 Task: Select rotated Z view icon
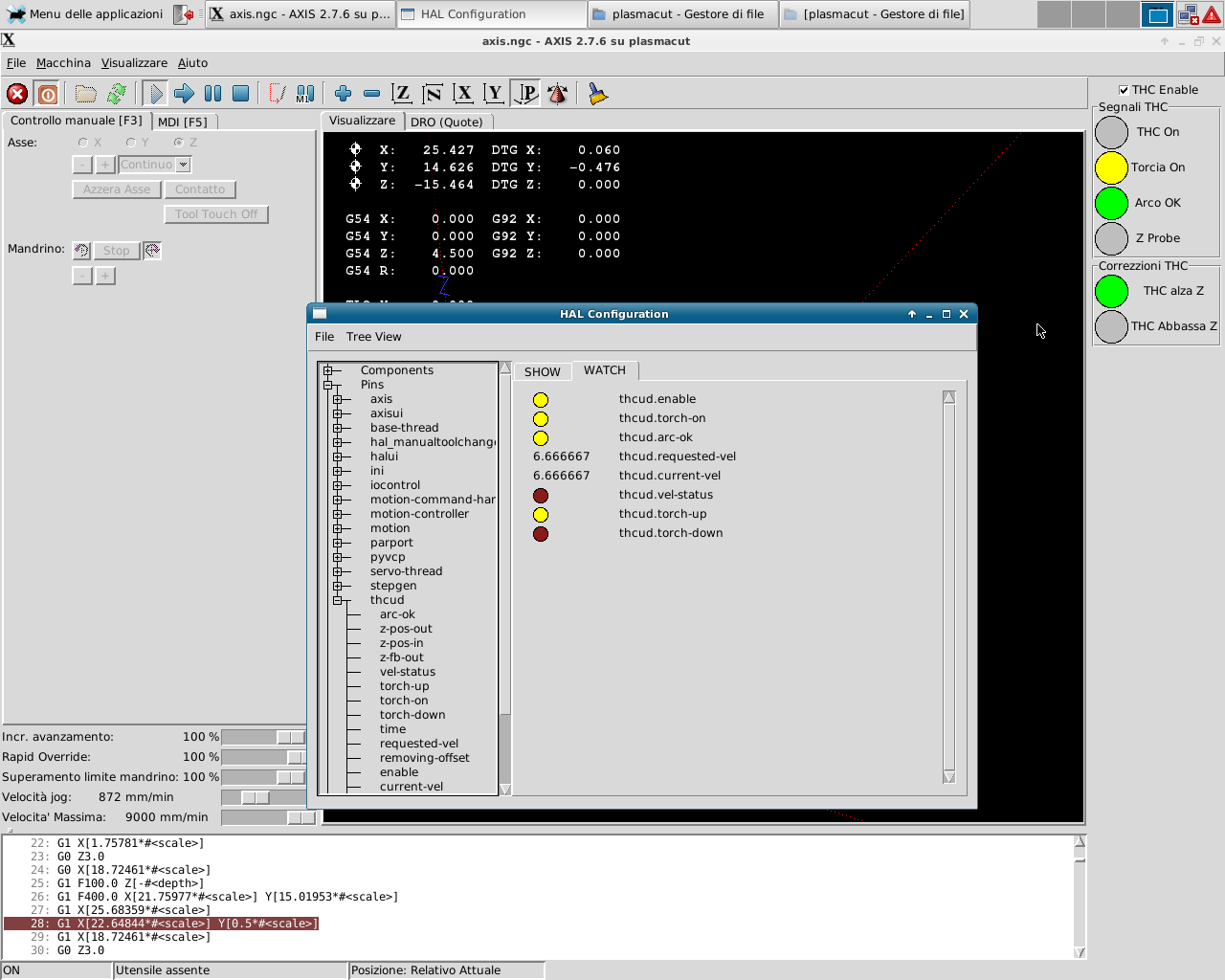tap(433, 94)
